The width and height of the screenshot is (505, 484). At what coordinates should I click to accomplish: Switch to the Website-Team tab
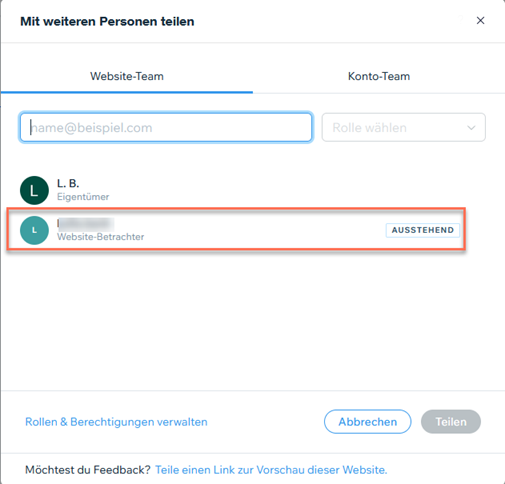coord(127,76)
